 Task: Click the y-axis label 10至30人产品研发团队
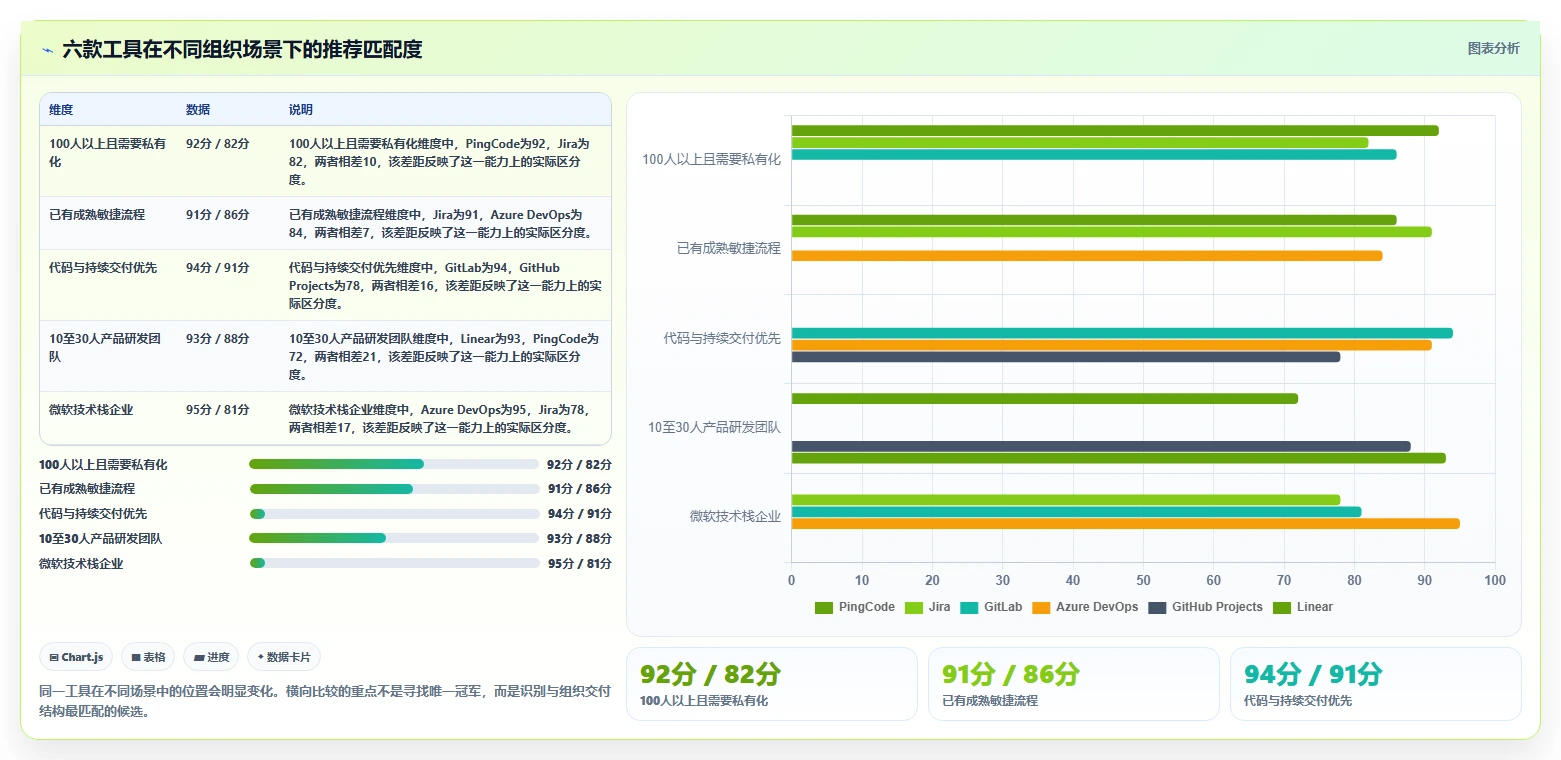tap(714, 427)
